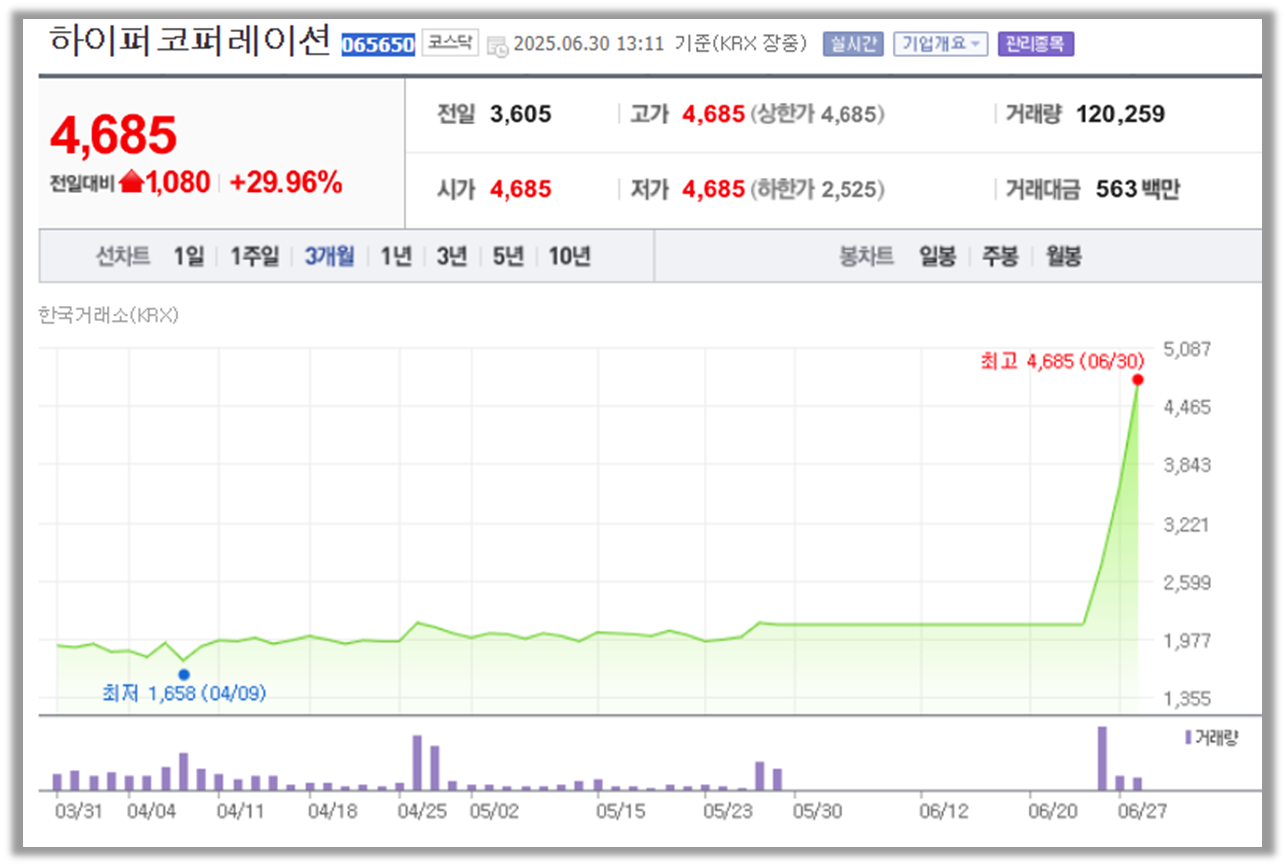
Task: Click the 시가 4,685 value
Action: coord(520,189)
